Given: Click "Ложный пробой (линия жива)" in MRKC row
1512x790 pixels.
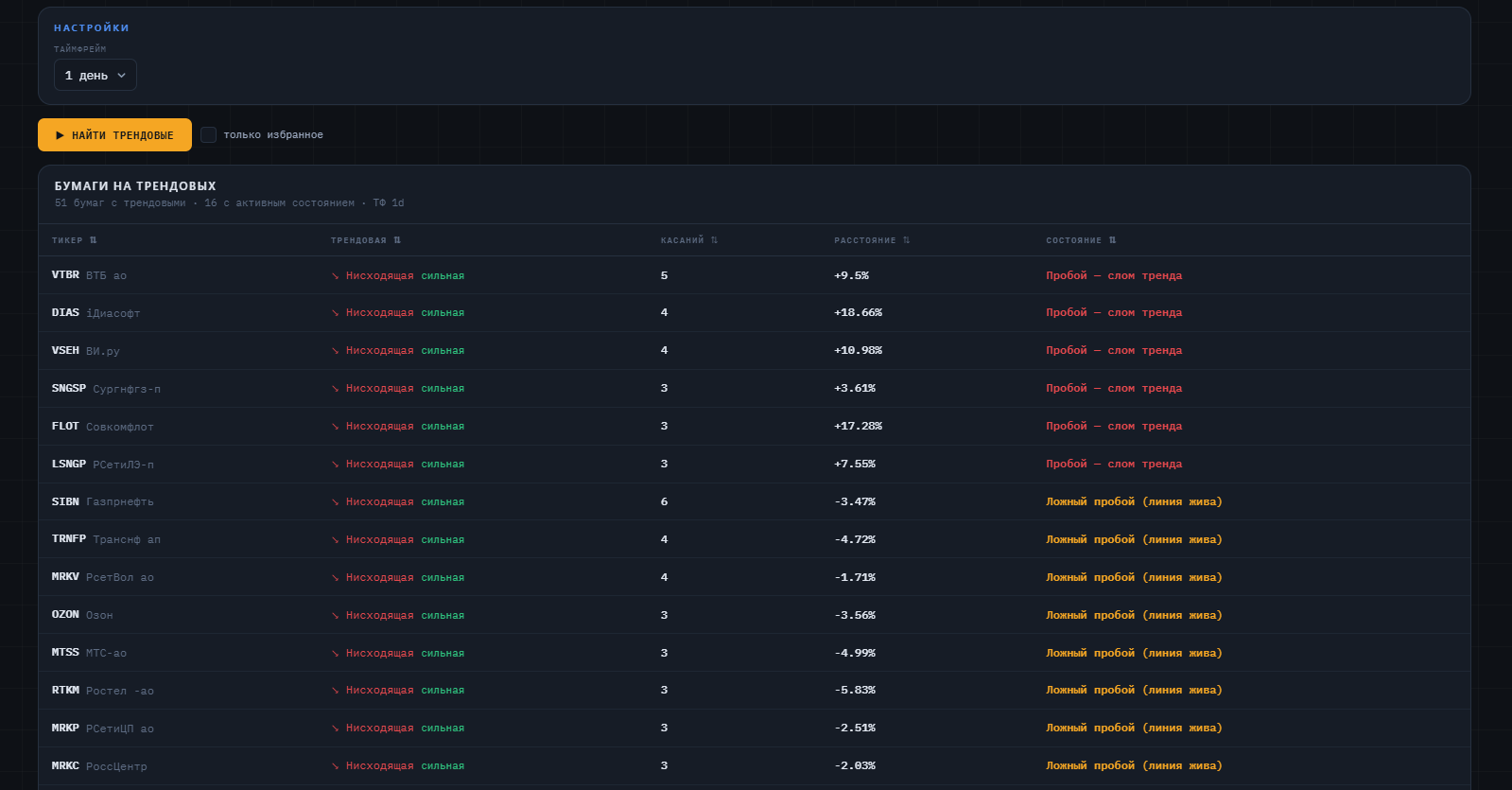Looking at the screenshot, I should [1134, 765].
